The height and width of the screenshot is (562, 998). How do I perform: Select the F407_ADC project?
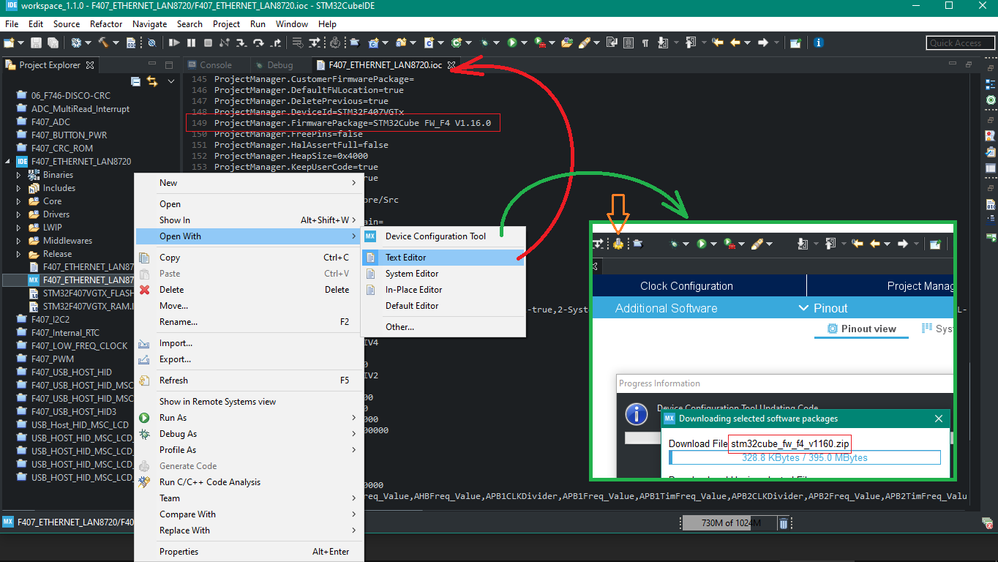pyautogui.click(x=50, y=122)
